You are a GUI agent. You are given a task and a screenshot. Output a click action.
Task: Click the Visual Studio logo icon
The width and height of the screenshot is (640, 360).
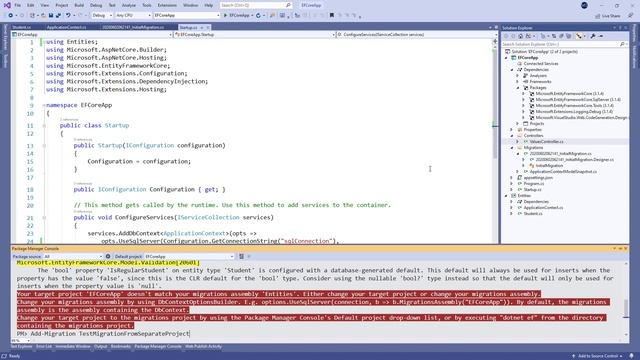pos(7,5)
